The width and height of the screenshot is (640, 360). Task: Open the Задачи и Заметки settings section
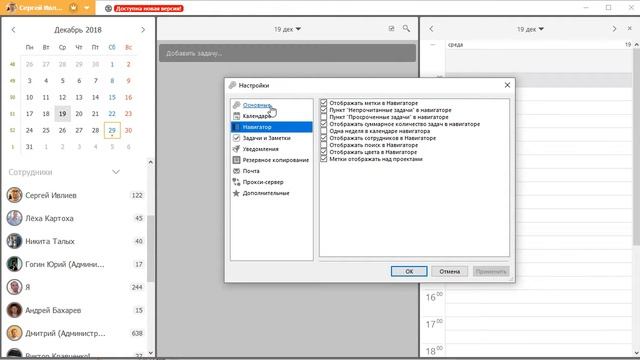(266, 138)
